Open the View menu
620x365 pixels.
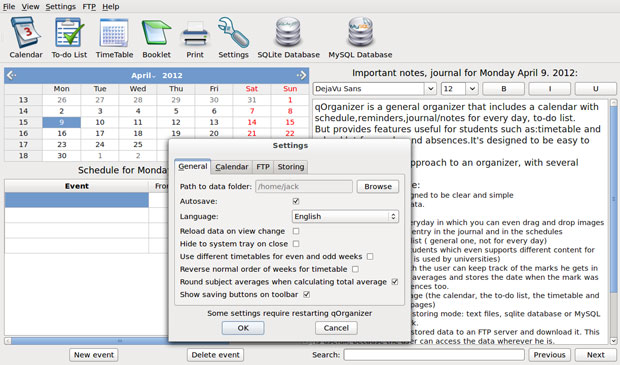(x=30, y=7)
